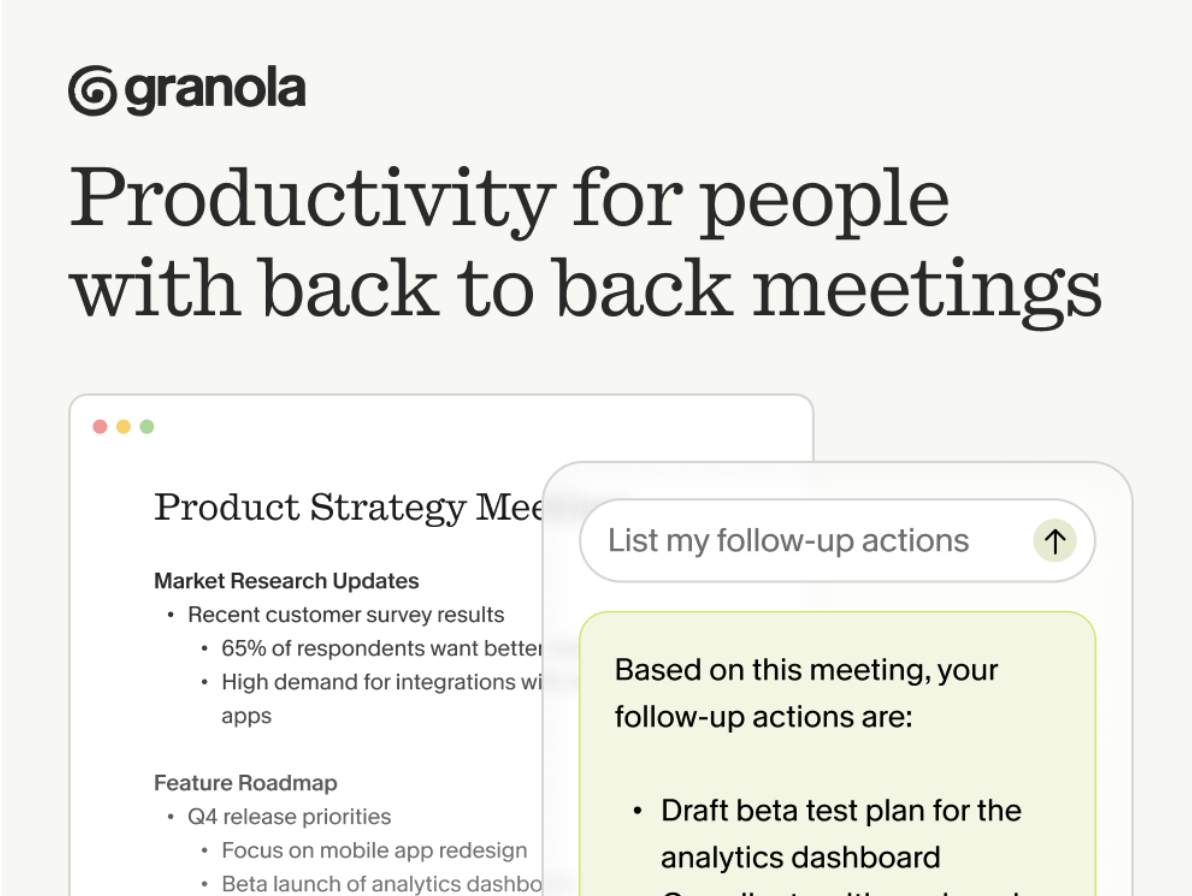Focus the 'List my follow-up actions' input
The height and width of the screenshot is (896, 1192).
click(x=837, y=541)
